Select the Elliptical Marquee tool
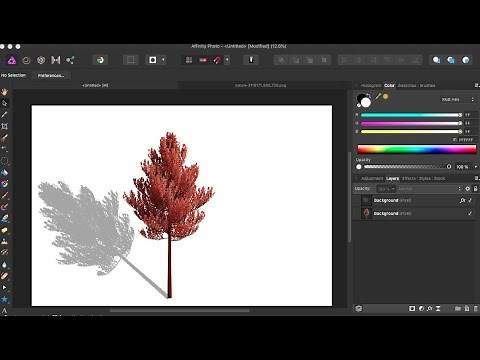This screenshot has height=360, width=480. tap(4, 161)
